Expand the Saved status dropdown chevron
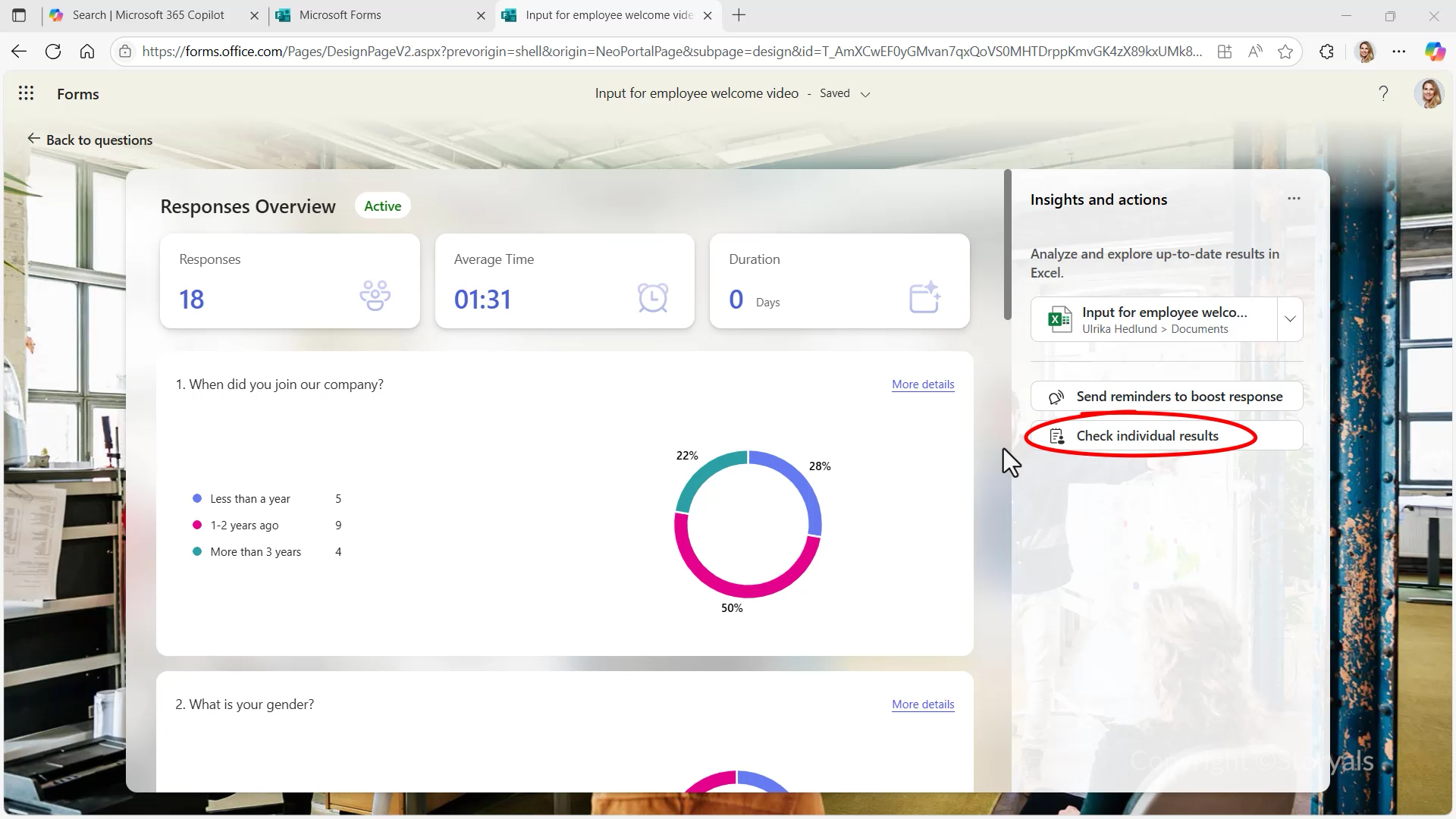Viewport: 1456px width, 819px height. (865, 94)
